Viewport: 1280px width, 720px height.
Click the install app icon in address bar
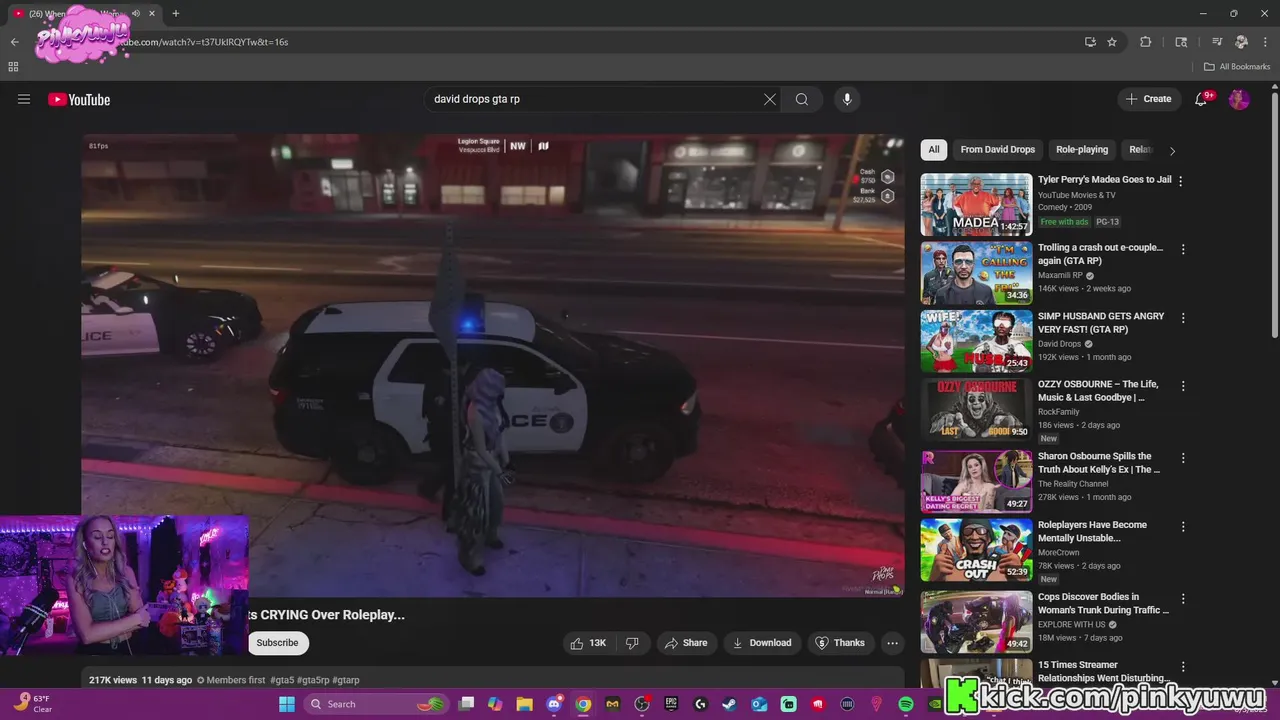coord(1090,42)
